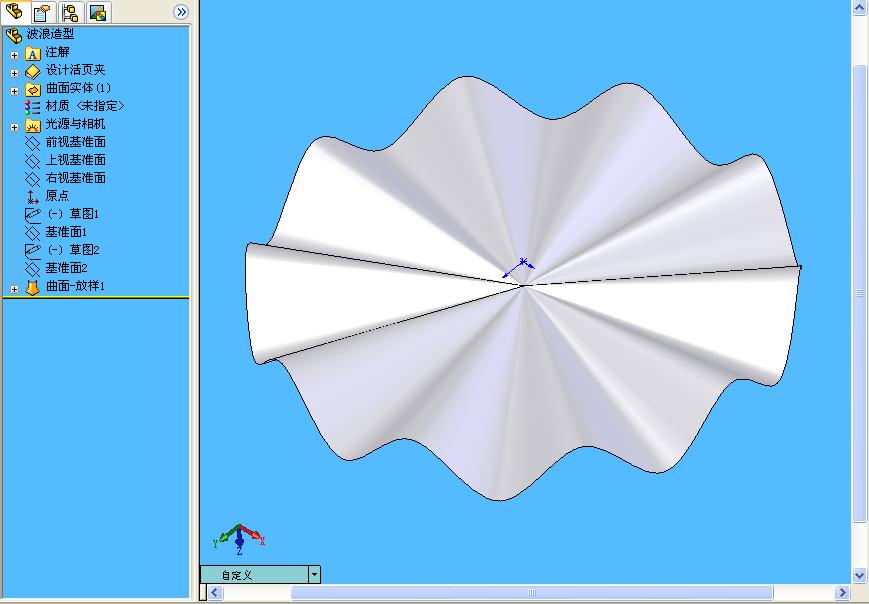Viewport: 869px width, 604px height.
Task: Select the 曲面-放样1 label
Action: point(75,286)
